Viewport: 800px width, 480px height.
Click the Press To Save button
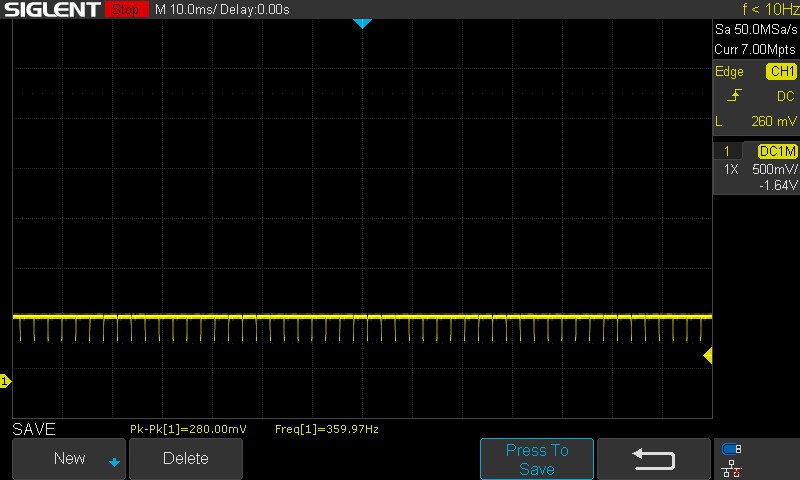[537, 459]
